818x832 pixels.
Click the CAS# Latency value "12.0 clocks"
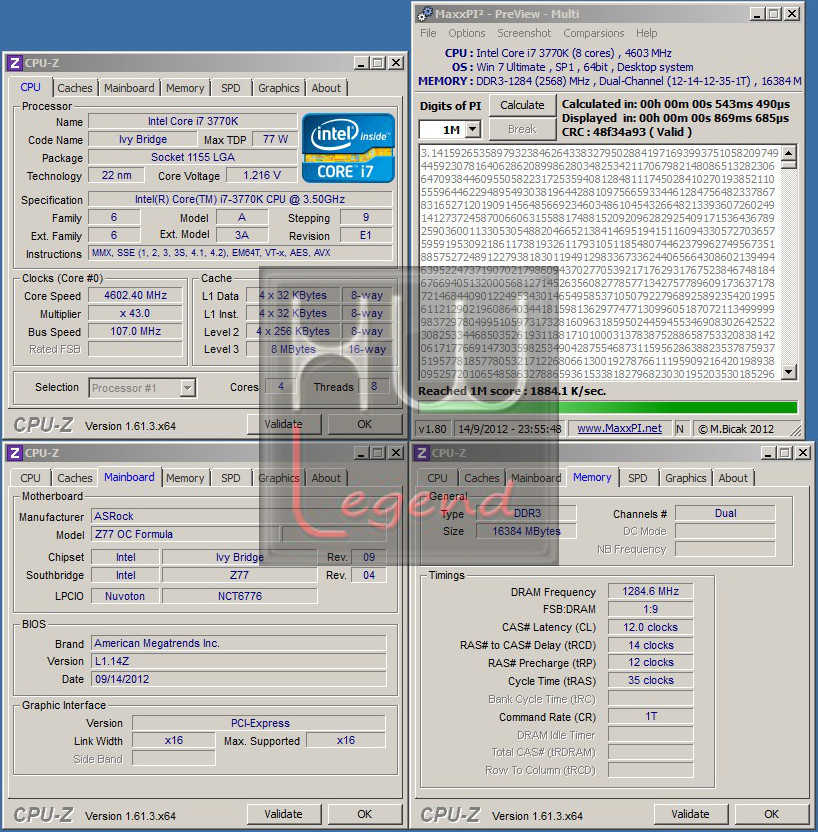point(650,627)
